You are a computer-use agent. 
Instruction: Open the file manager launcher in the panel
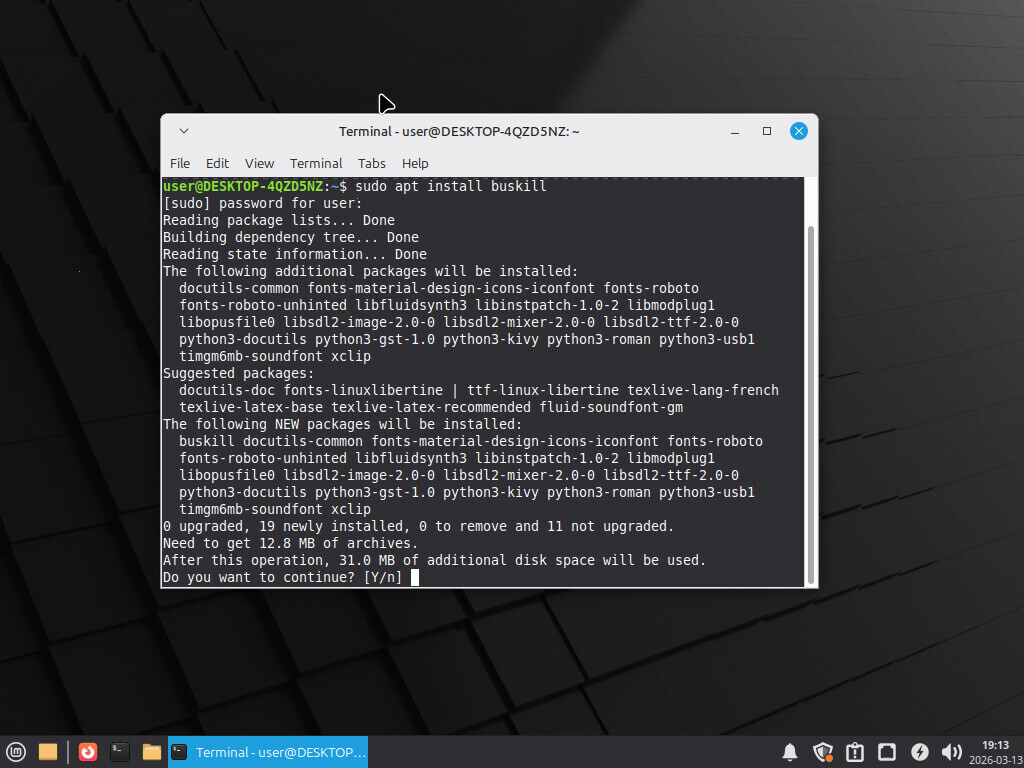coord(152,752)
